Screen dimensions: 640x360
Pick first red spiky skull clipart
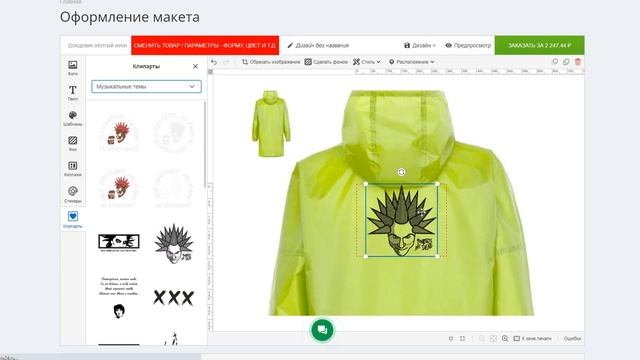click(119, 133)
